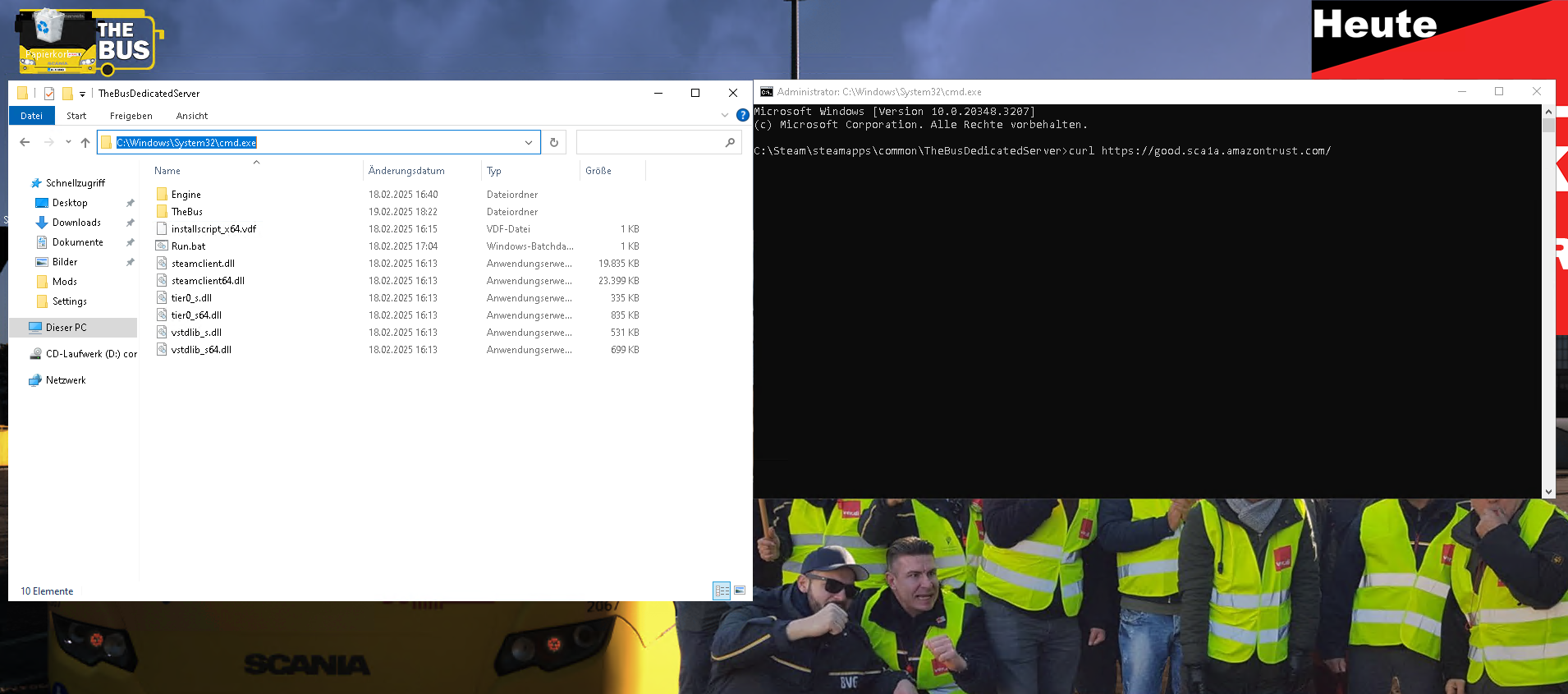Viewport: 1568px width, 694px height.
Task: Sort files by Größe column
Action: 598,171
